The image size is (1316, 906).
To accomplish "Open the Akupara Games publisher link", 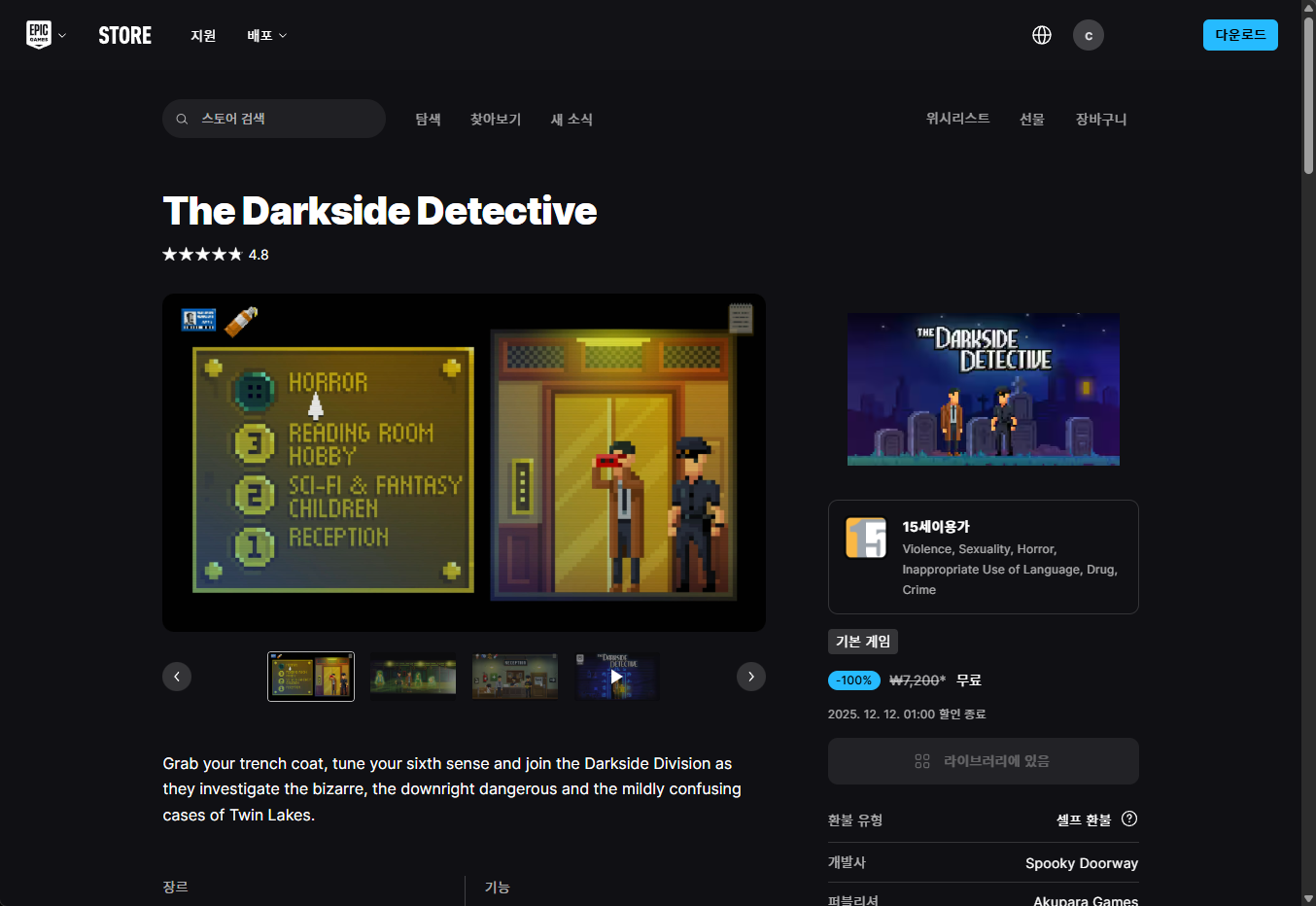I will [1086, 901].
